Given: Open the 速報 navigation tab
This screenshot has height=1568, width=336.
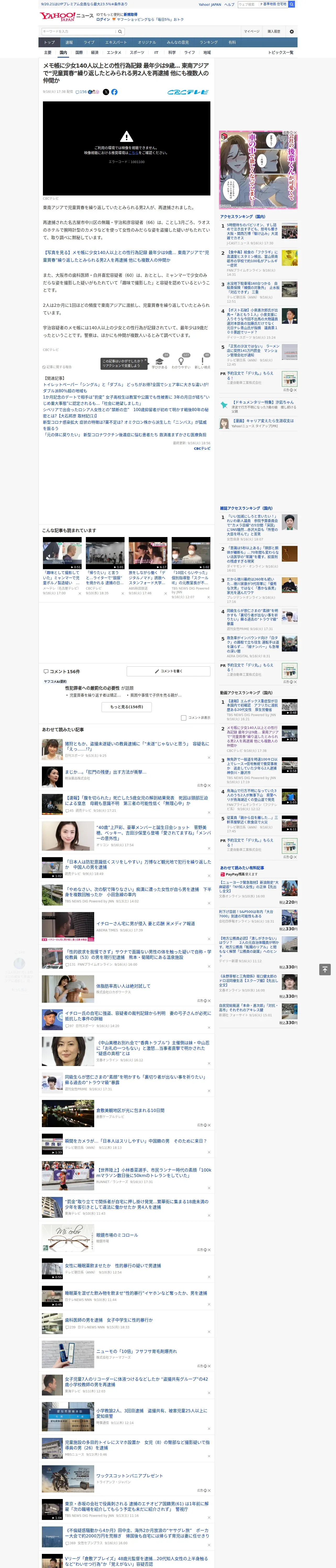Looking at the screenshot, I should (69, 43).
